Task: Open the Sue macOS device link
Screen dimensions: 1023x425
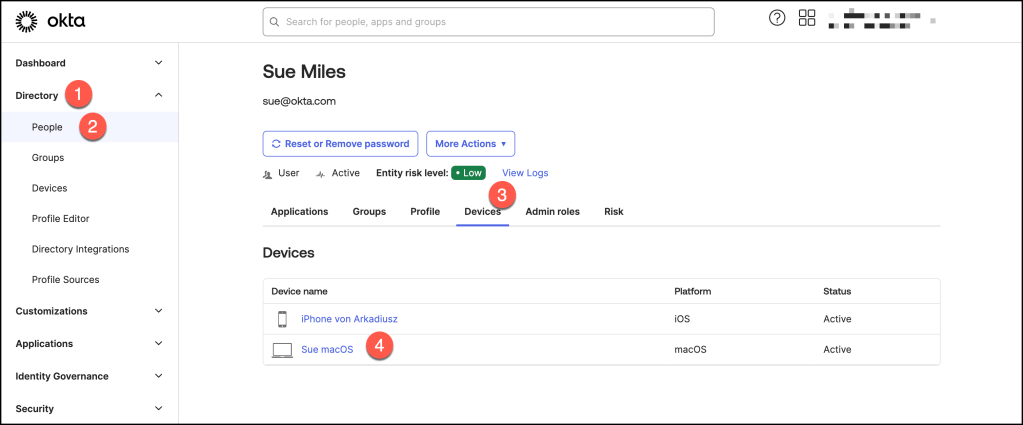Action: (327, 350)
